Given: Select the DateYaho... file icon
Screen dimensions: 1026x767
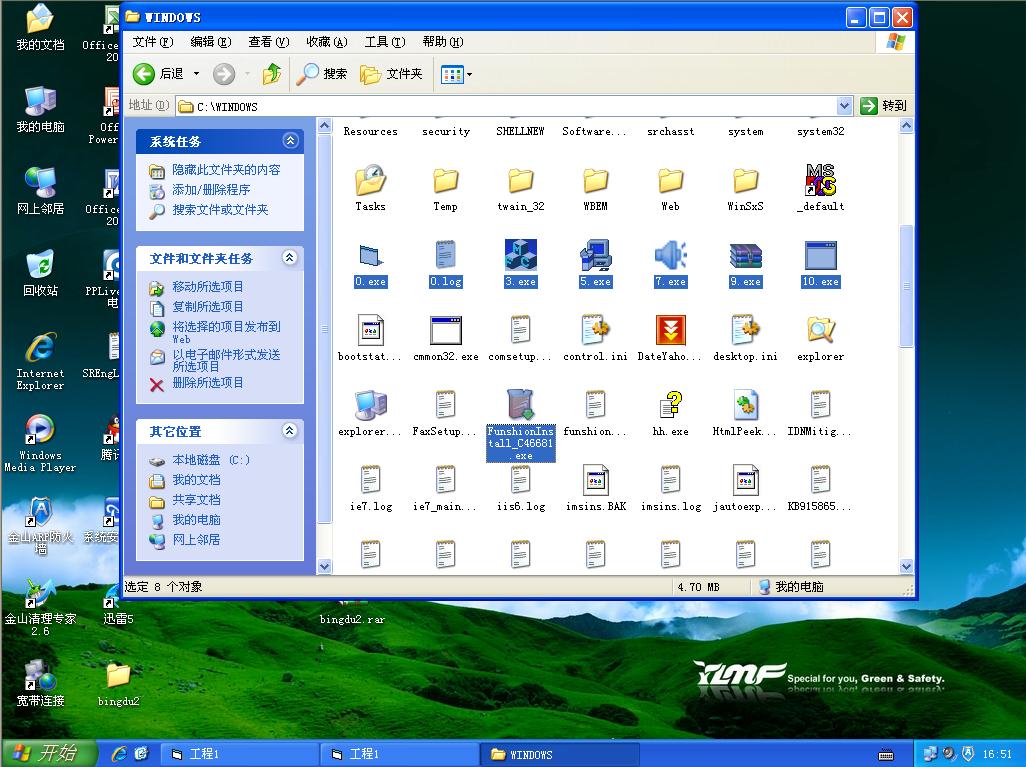Looking at the screenshot, I should 670,331.
